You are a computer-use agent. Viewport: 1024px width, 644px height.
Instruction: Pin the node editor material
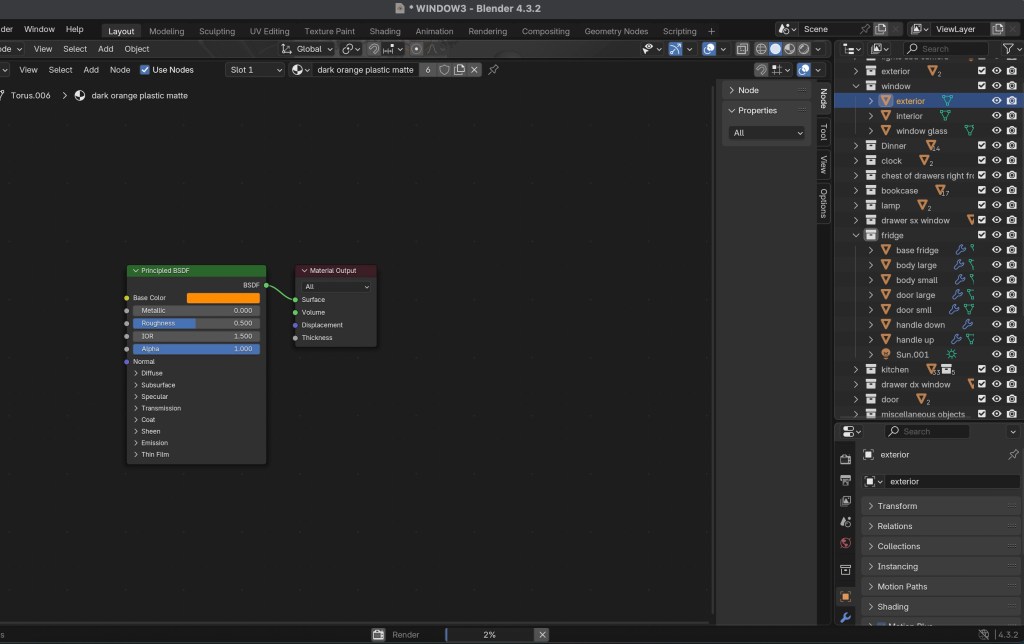click(493, 70)
